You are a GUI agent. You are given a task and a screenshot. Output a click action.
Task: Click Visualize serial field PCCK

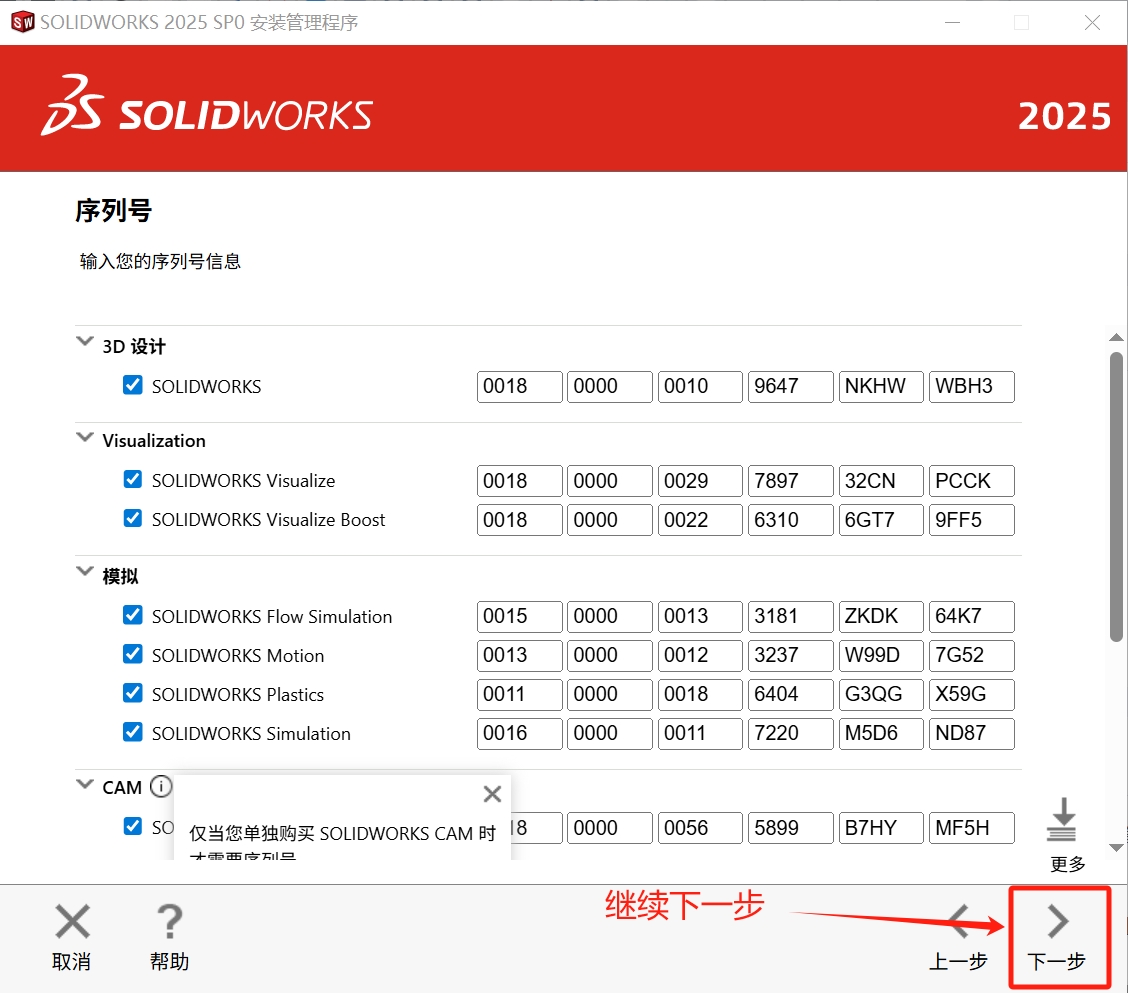click(972, 481)
